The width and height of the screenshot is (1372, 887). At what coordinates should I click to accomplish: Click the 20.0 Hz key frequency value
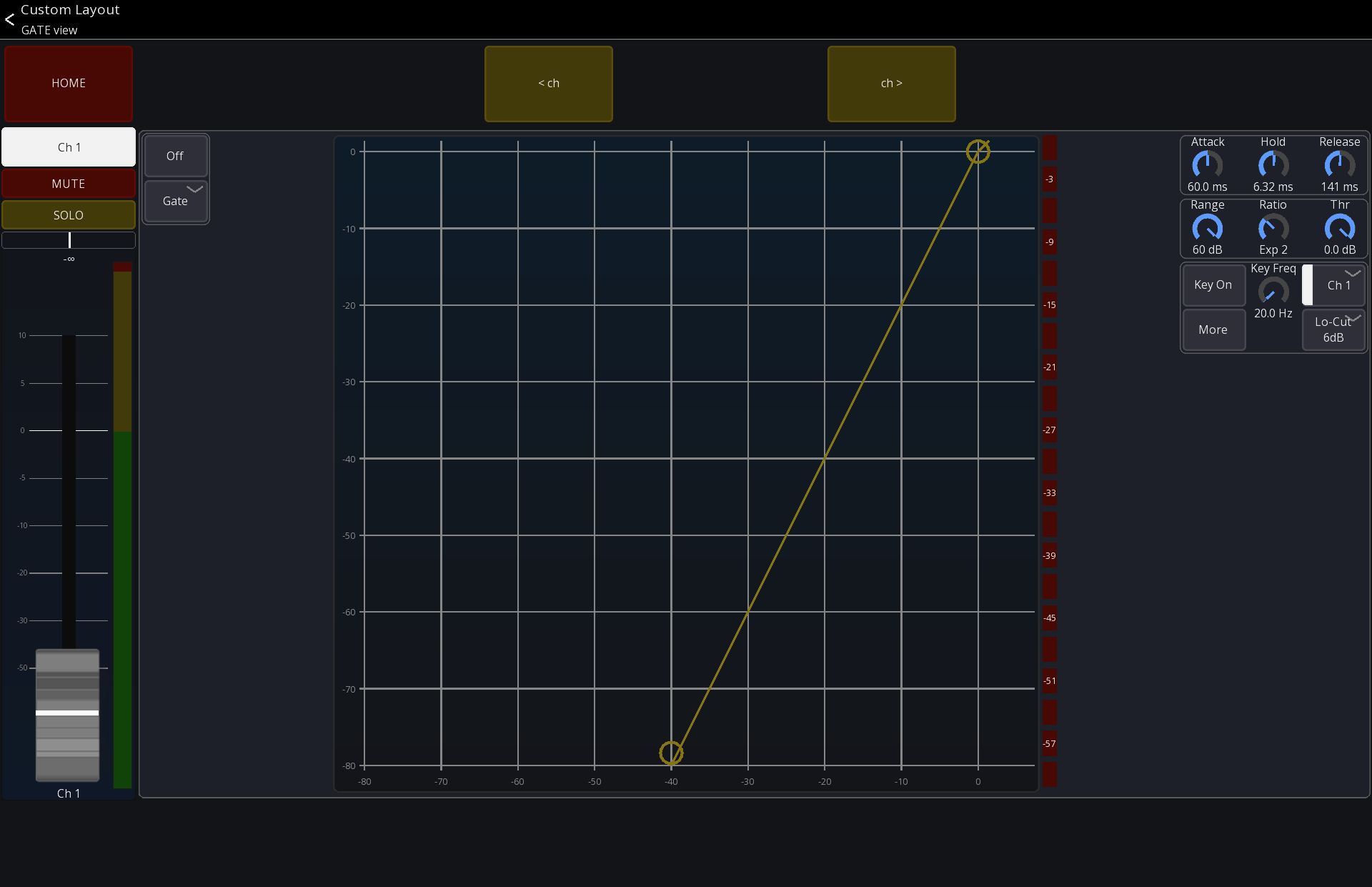(x=1273, y=314)
